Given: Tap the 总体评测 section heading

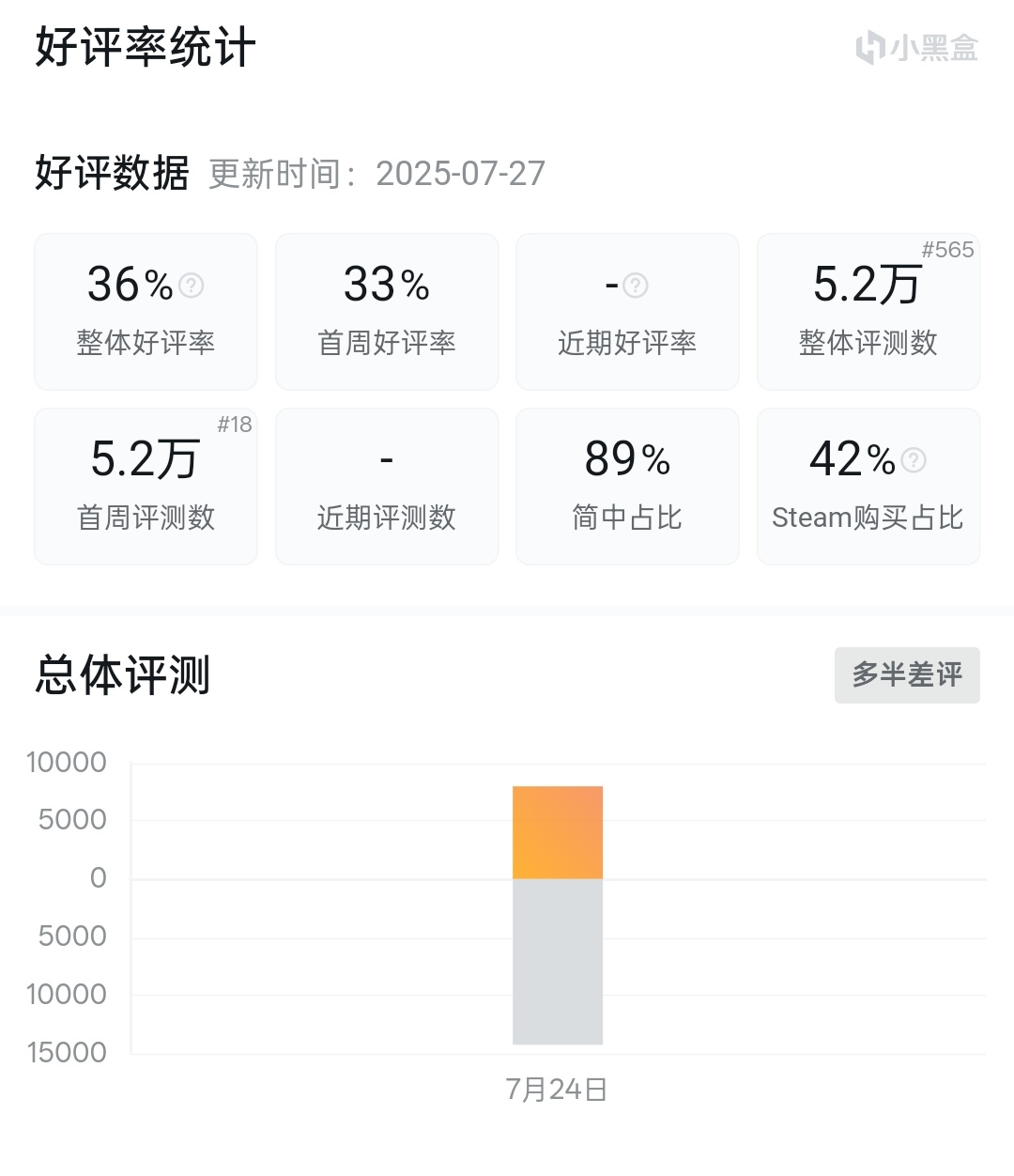Looking at the screenshot, I should (x=123, y=675).
